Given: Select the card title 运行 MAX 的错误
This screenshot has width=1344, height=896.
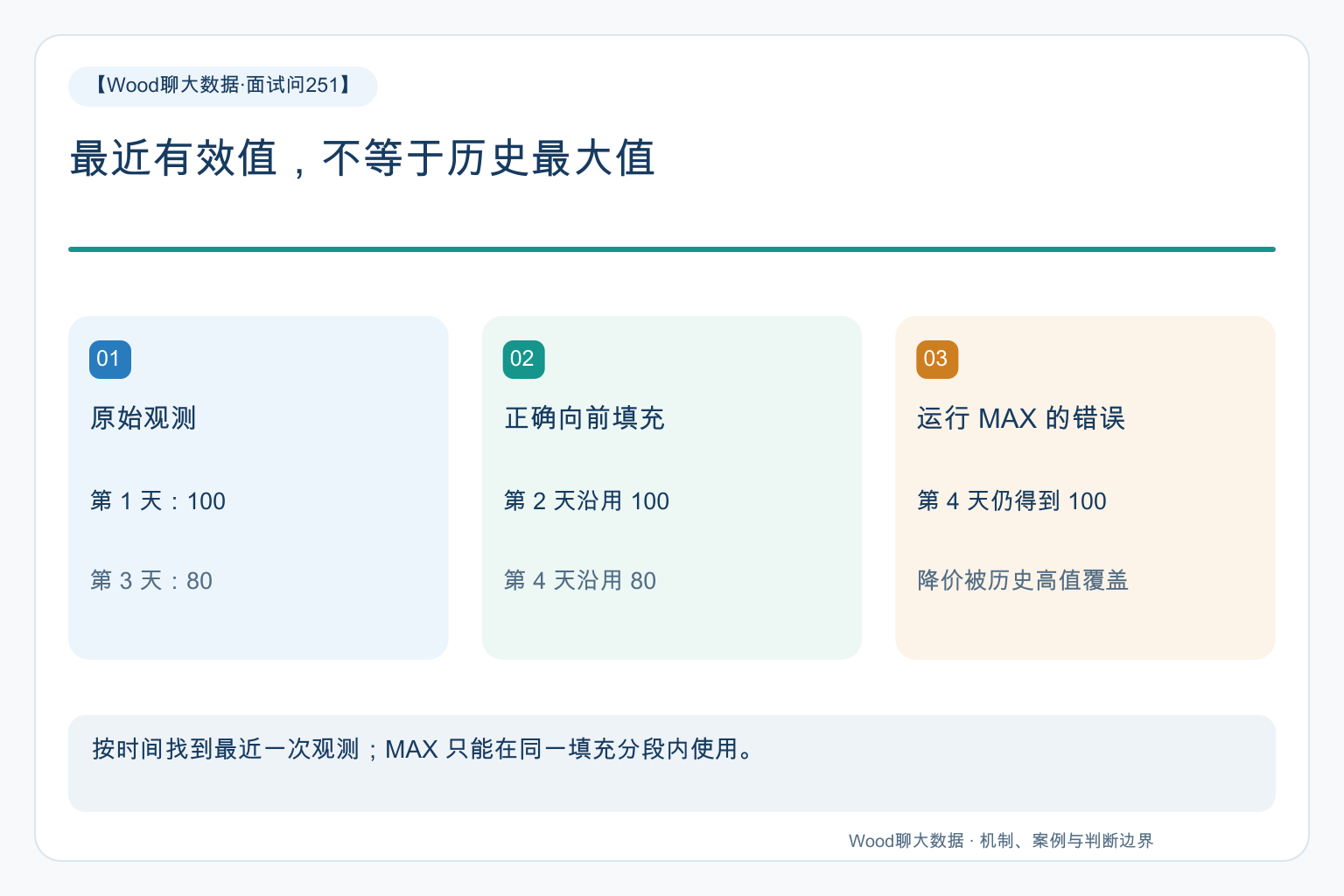Looking at the screenshot, I should (x=1021, y=418).
